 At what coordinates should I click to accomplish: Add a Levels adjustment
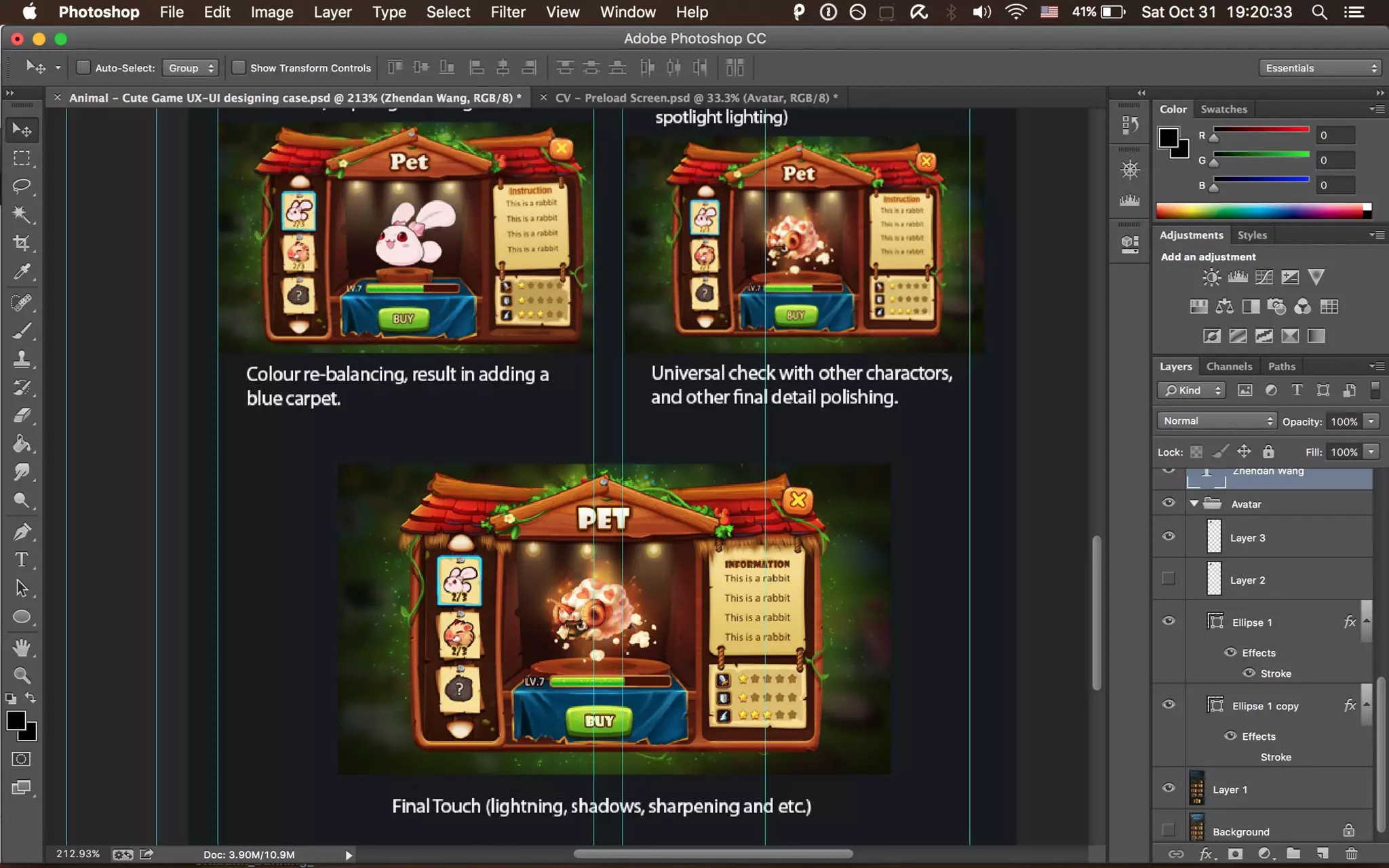coord(1238,277)
